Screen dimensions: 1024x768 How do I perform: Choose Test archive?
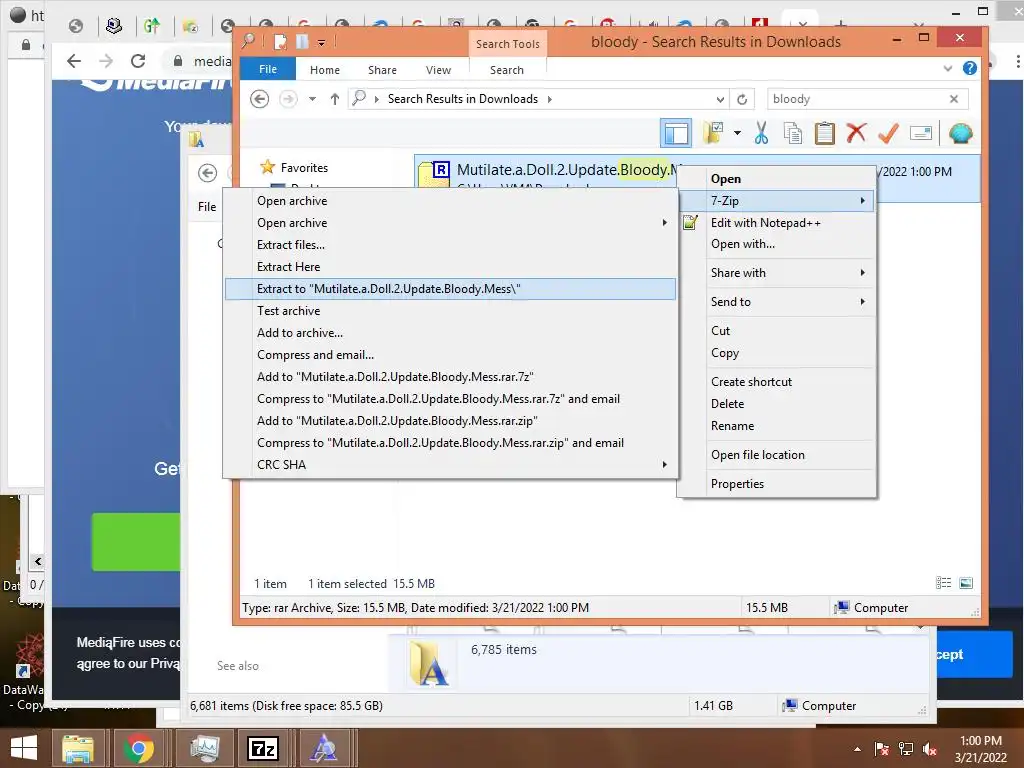450,311
